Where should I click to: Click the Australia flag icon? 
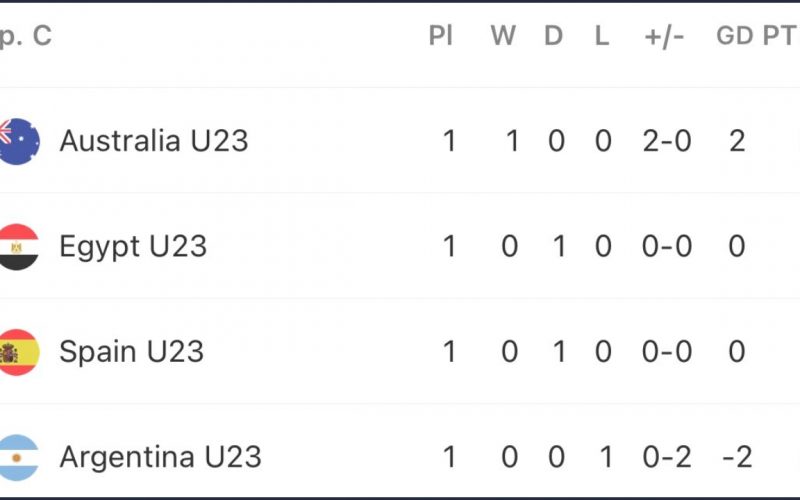[x=18, y=141]
